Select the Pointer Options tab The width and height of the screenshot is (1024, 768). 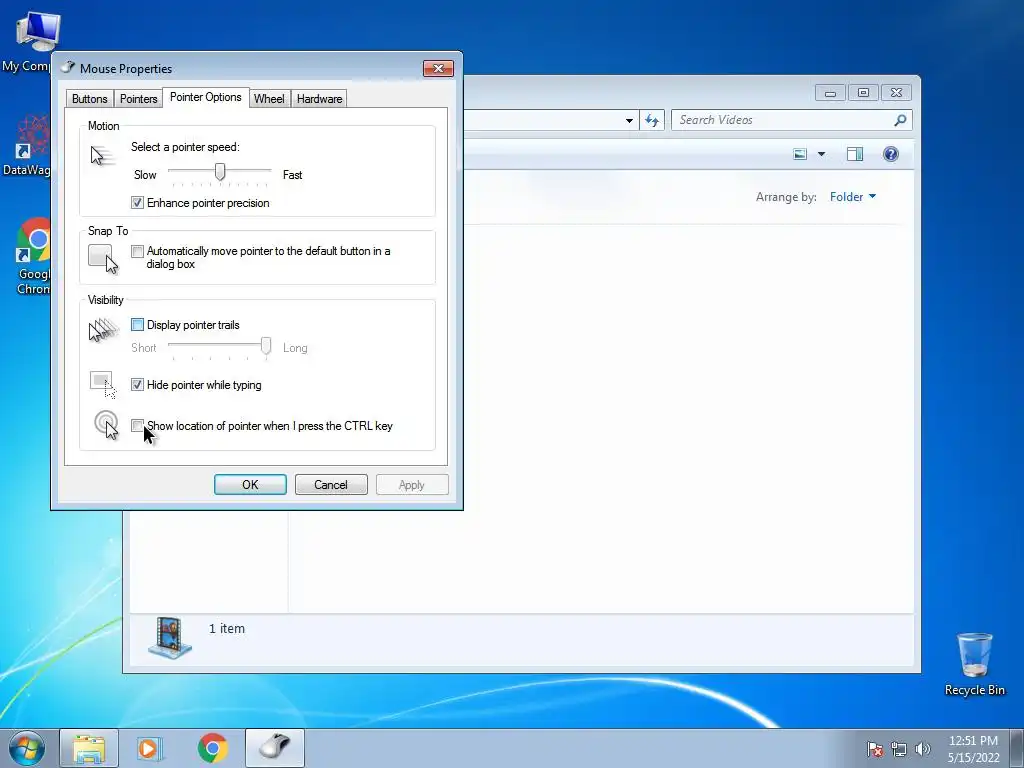click(206, 97)
